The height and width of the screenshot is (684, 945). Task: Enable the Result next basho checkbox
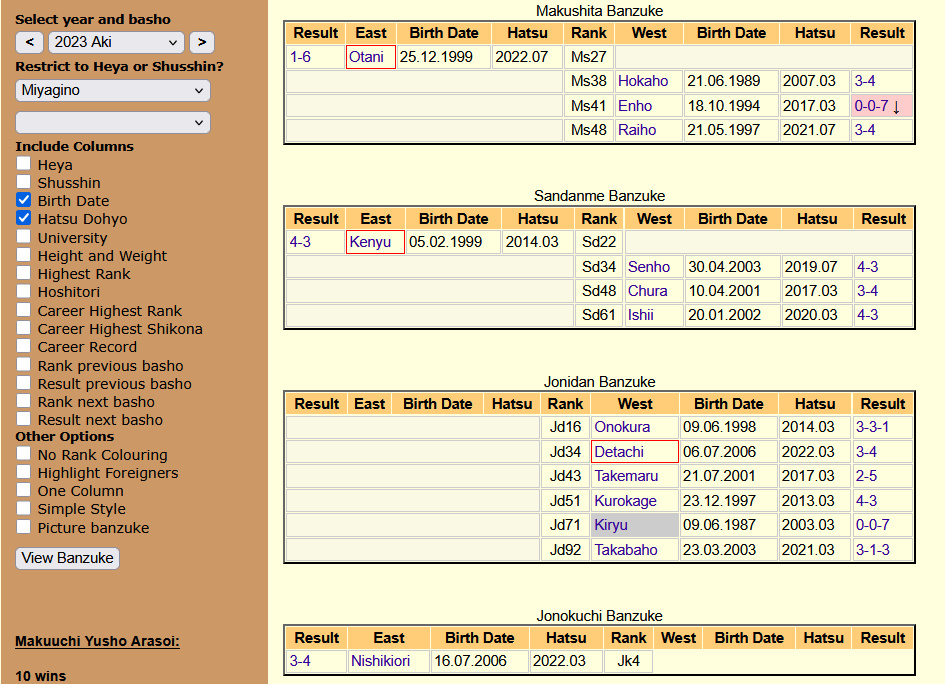click(x=24, y=419)
